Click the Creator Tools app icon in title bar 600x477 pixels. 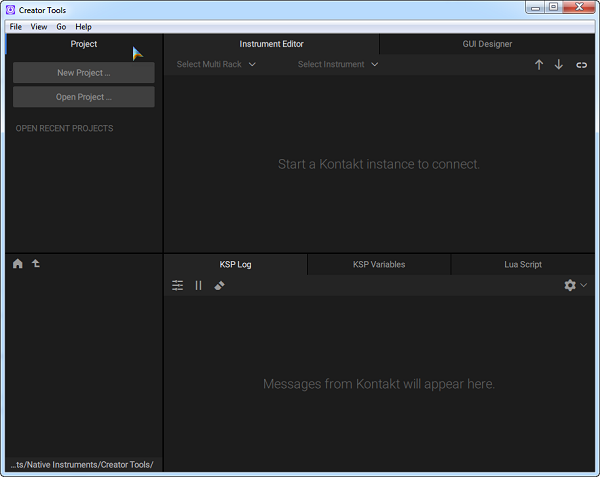point(11,10)
